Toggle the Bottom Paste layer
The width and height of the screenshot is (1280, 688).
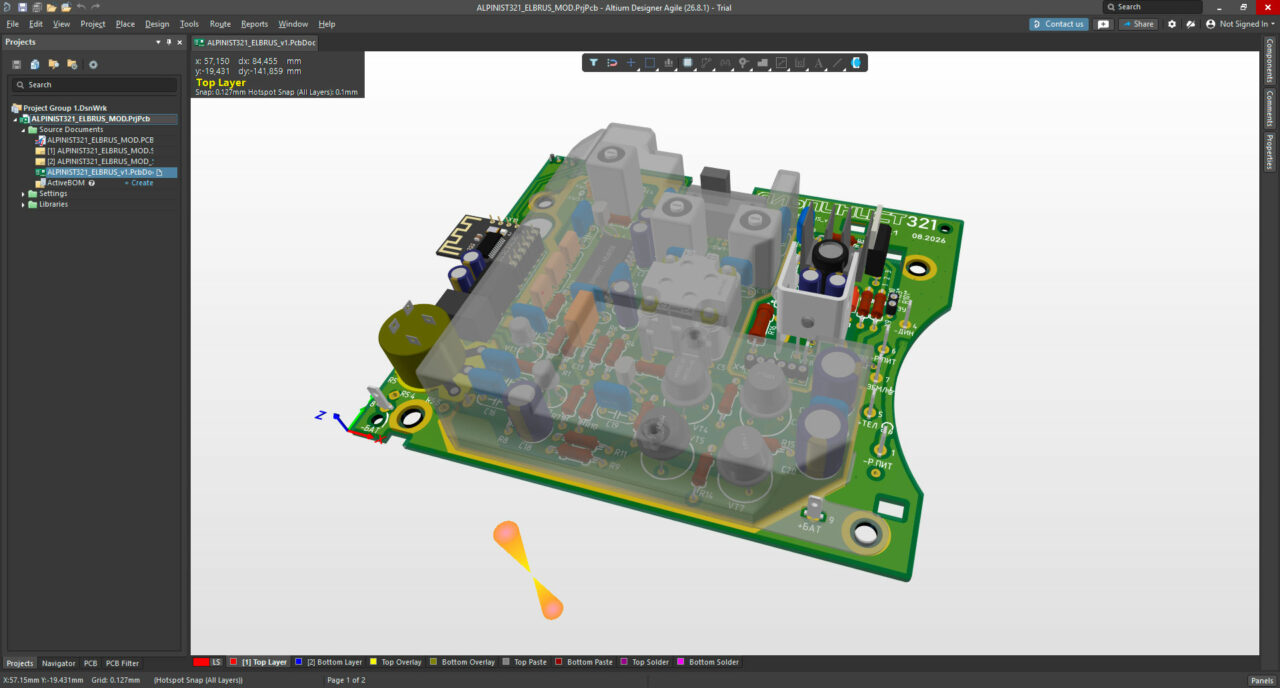coord(558,662)
